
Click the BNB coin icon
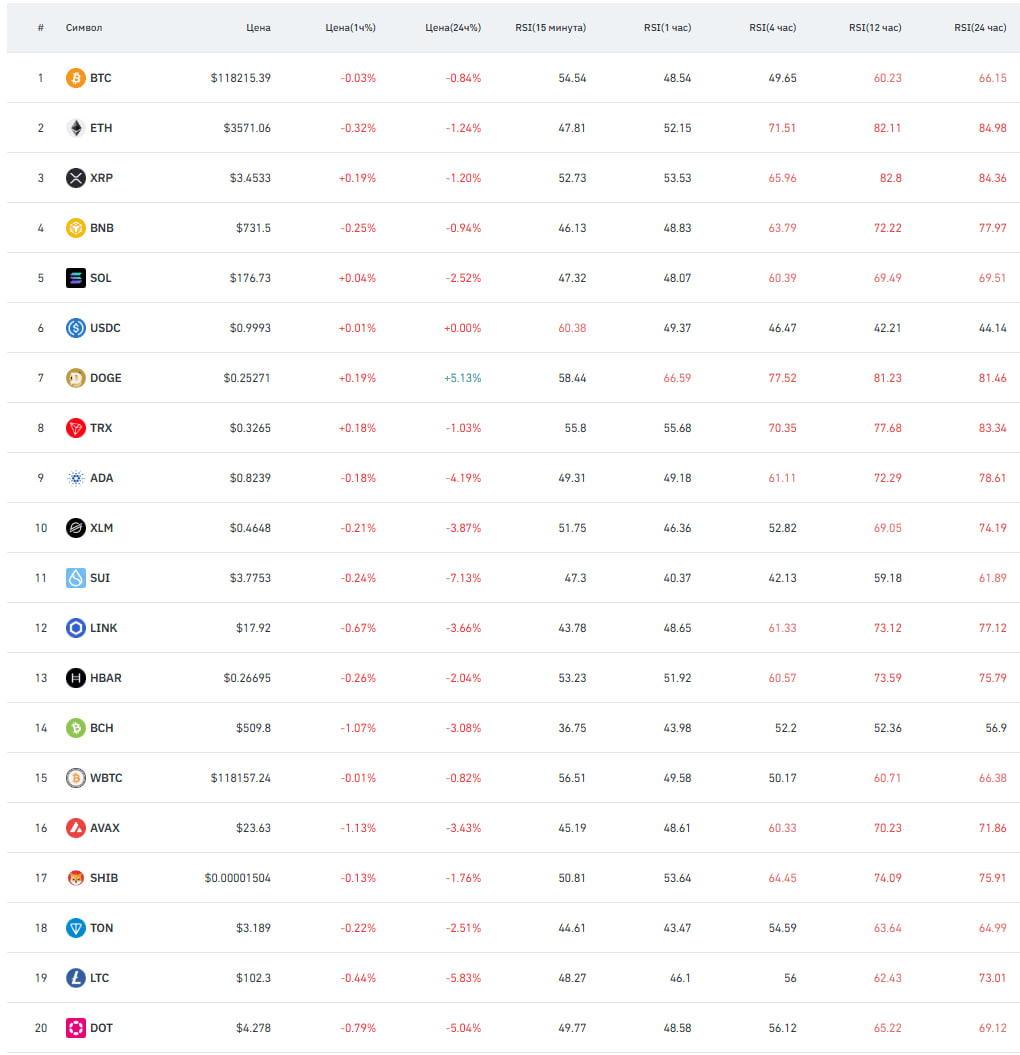(x=75, y=228)
